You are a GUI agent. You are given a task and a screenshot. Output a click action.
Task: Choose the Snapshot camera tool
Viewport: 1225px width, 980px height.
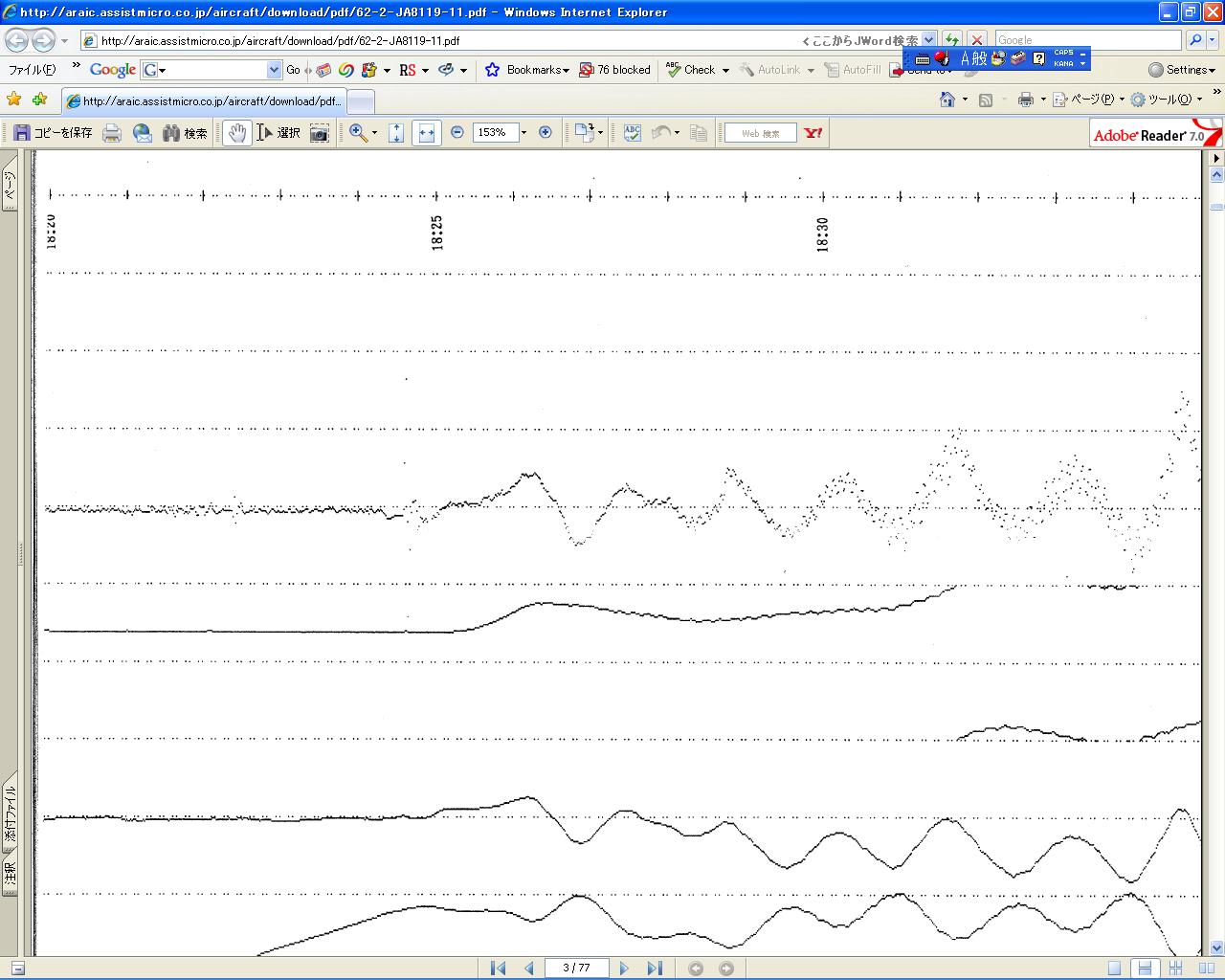pyautogui.click(x=320, y=133)
